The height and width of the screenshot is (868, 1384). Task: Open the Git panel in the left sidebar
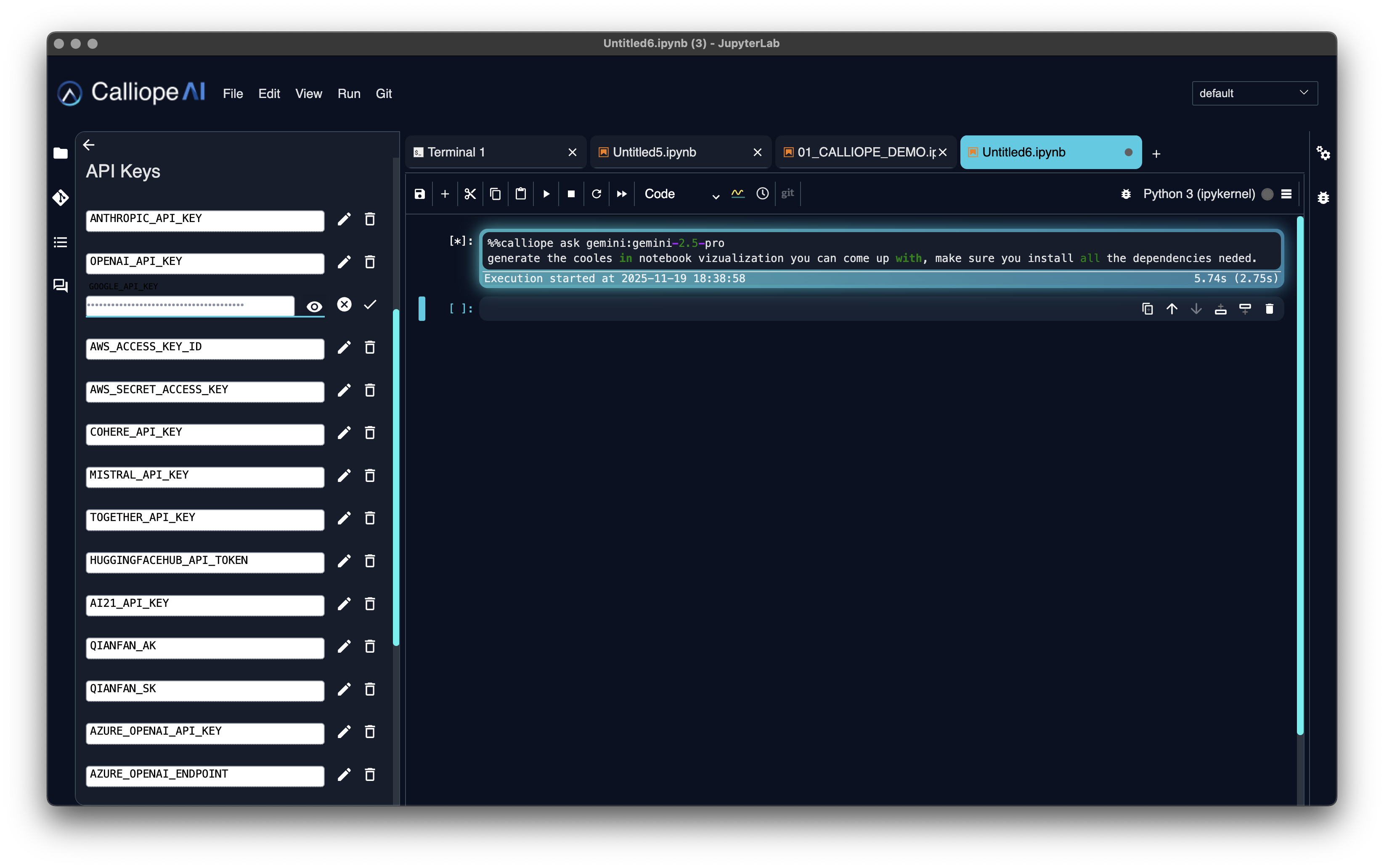click(x=60, y=197)
